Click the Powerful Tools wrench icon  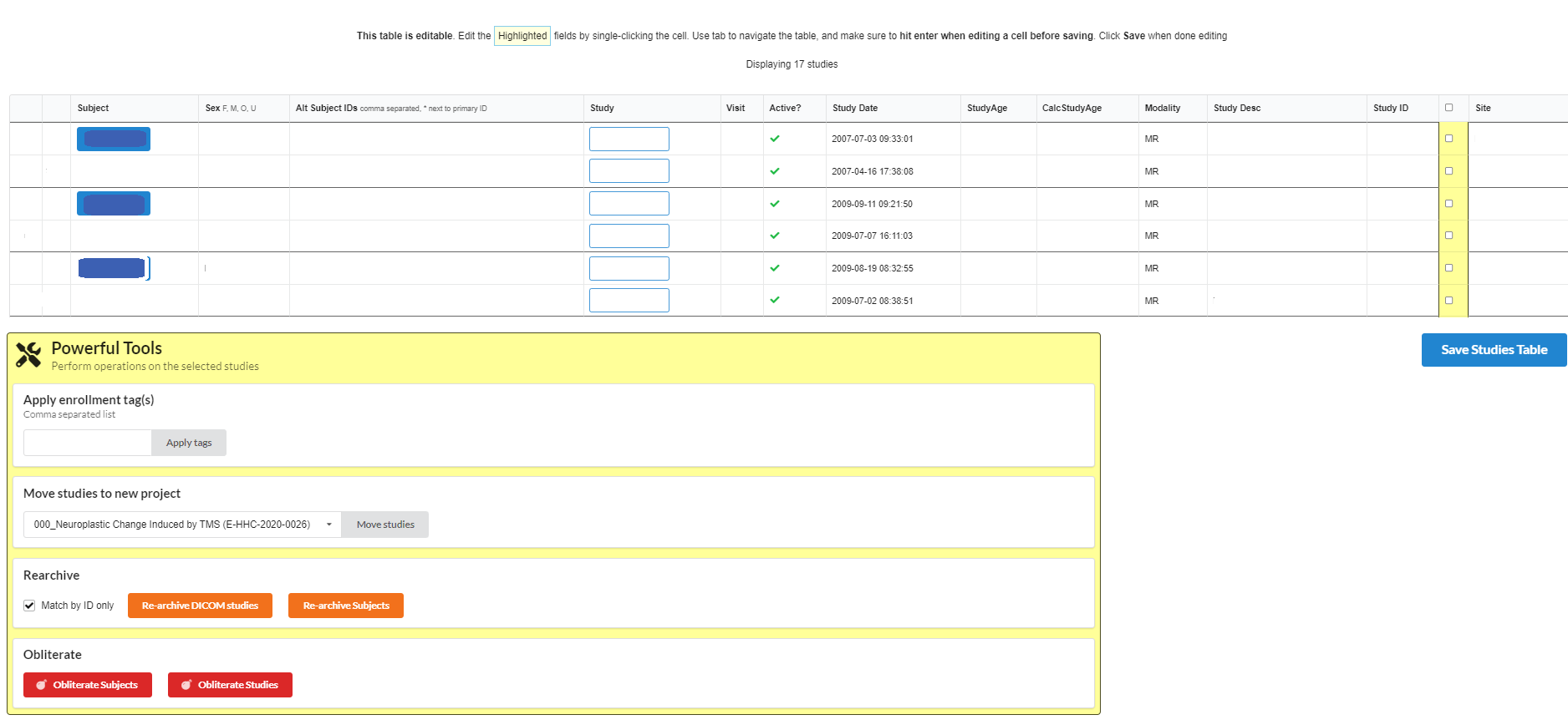tap(28, 355)
